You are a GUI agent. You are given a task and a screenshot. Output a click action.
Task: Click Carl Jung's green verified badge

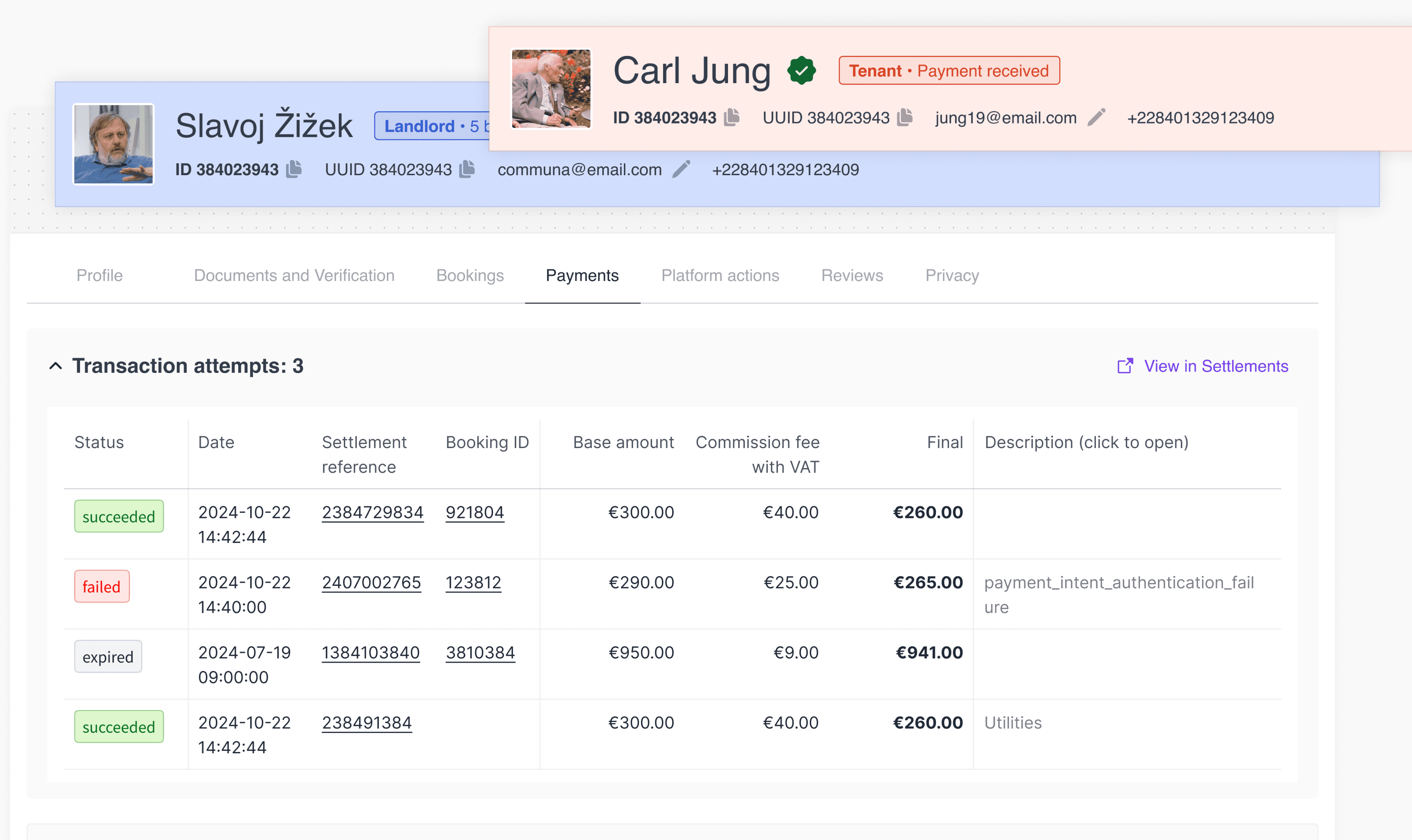coord(801,71)
